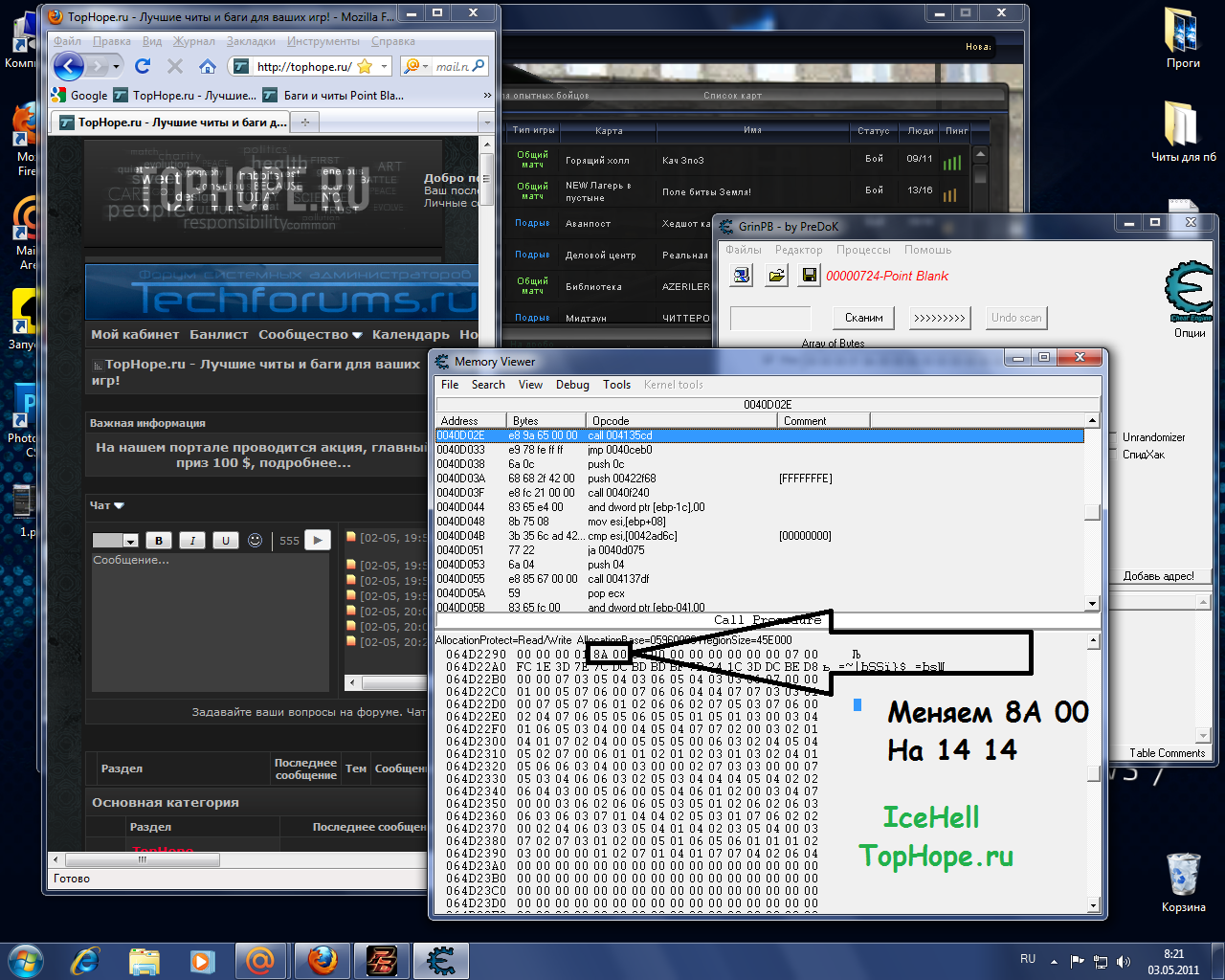Viewport: 1225px width, 980px height.
Task: Click the Сообщение chat message text area
Action: [x=211, y=621]
